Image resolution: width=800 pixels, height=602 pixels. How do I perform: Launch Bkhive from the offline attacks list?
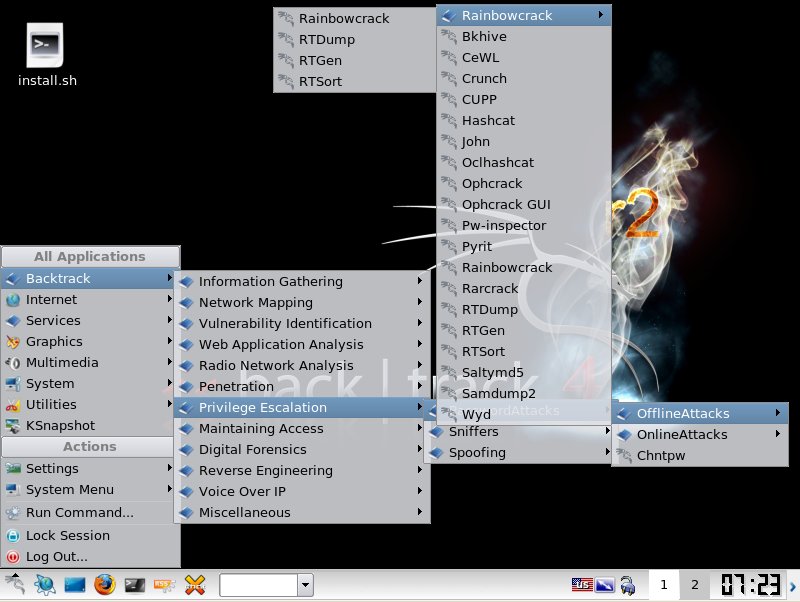click(x=524, y=37)
